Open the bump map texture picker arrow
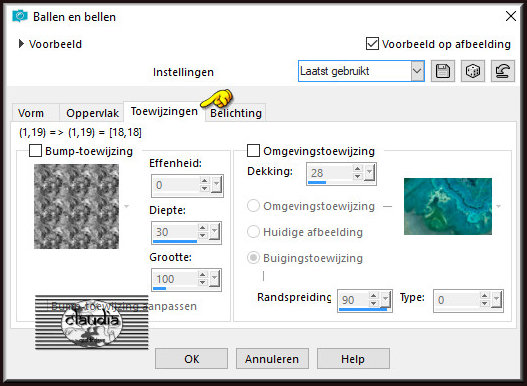This screenshot has width=527, height=386. [127, 206]
